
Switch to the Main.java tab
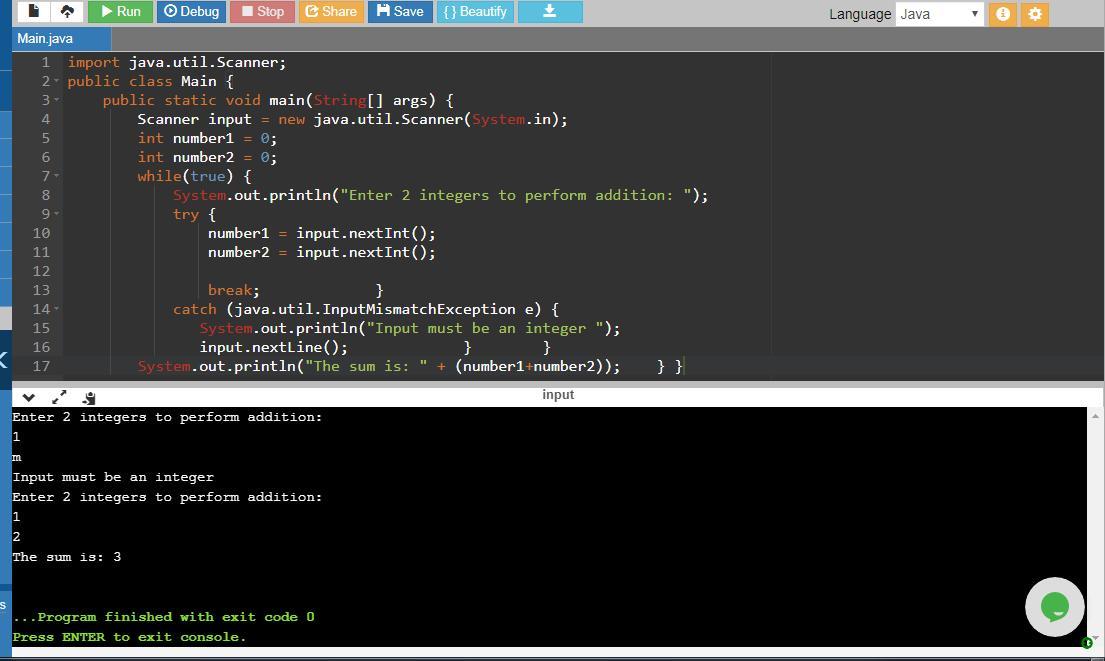tap(45, 38)
